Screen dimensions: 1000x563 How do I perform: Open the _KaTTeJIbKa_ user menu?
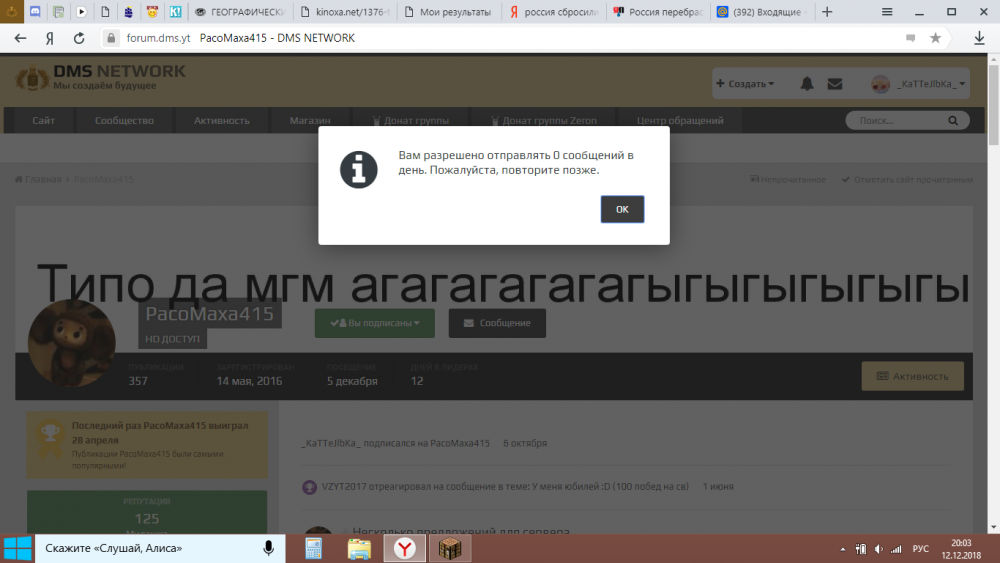(919, 84)
